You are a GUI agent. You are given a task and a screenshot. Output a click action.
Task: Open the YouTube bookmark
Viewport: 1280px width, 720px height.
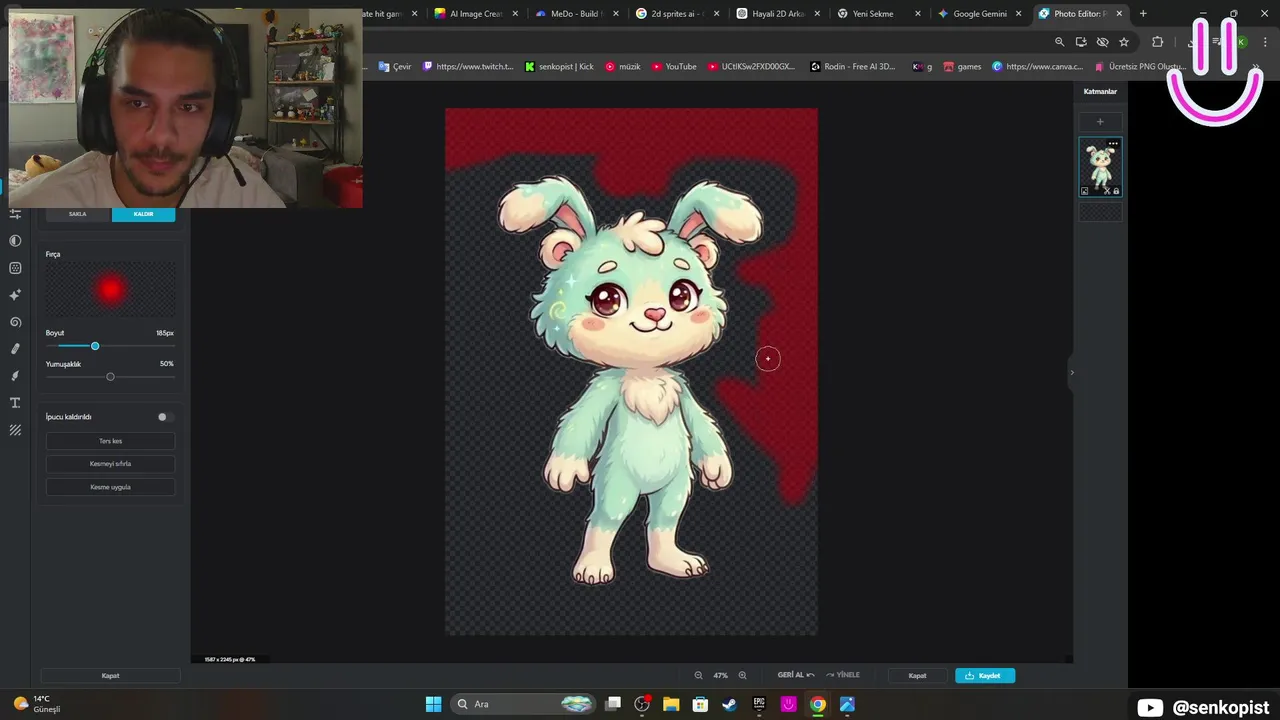click(674, 67)
